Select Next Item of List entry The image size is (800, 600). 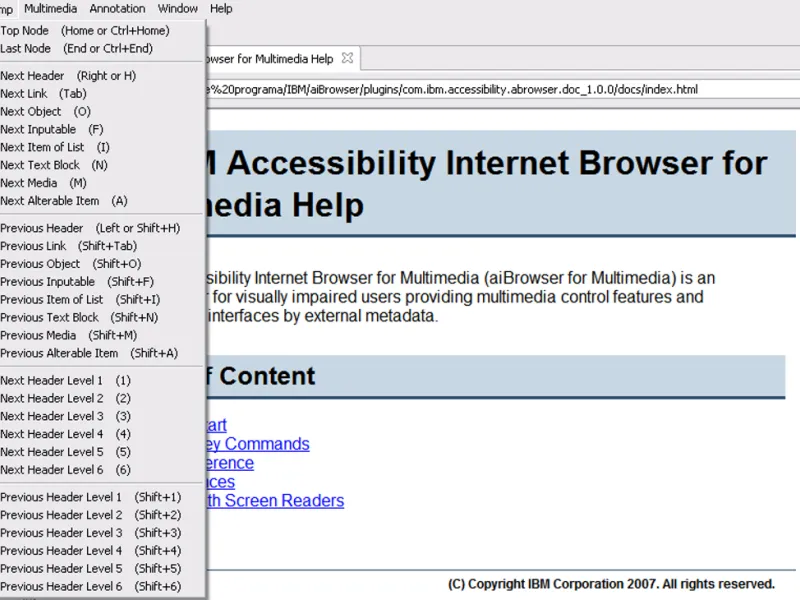click(102, 147)
